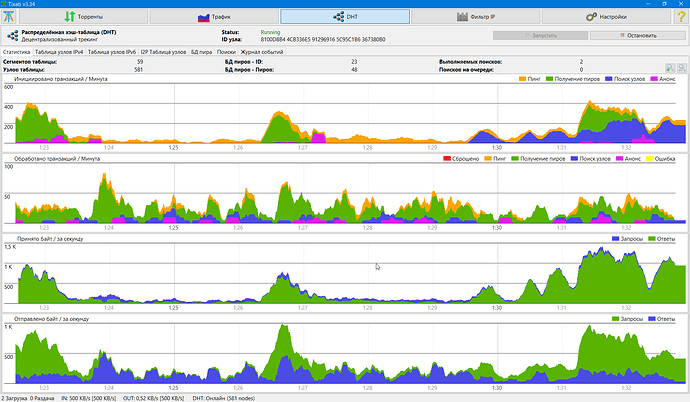Click the Сброшено legend entry
This screenshot has width=690, height=402.
(x=461, y=159)
